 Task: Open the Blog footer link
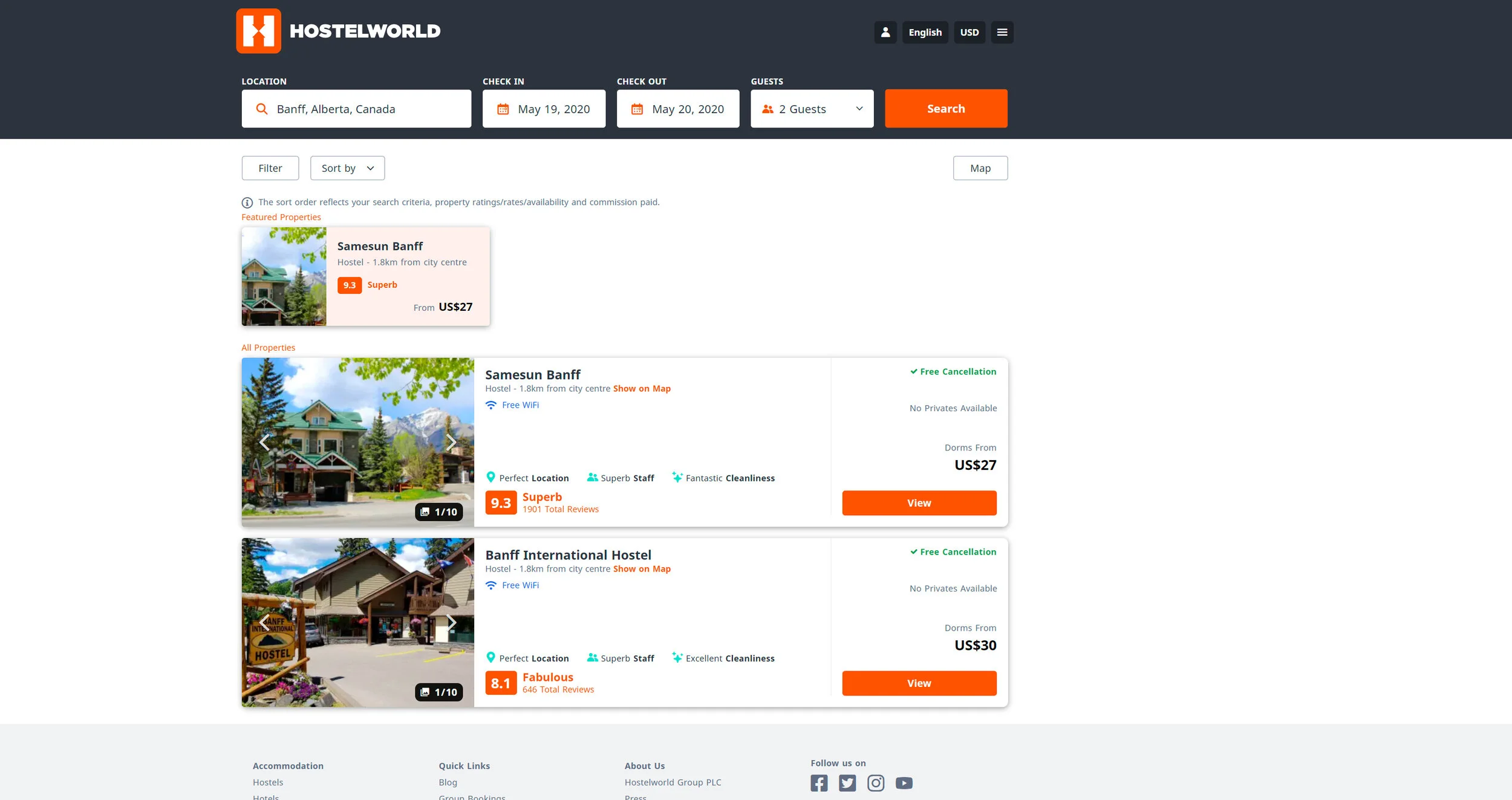(448, 782)
